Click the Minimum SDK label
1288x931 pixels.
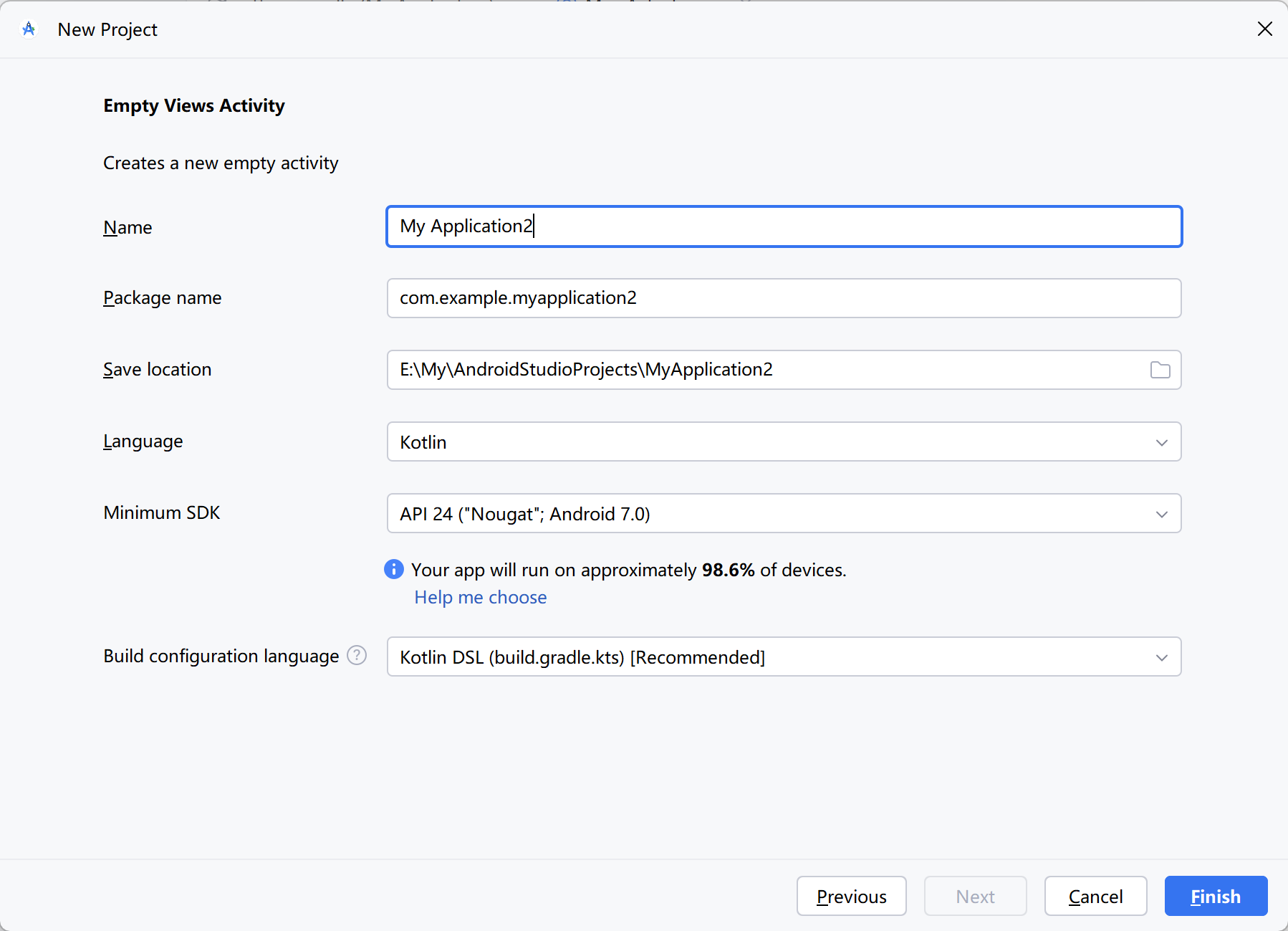(161, 512)
